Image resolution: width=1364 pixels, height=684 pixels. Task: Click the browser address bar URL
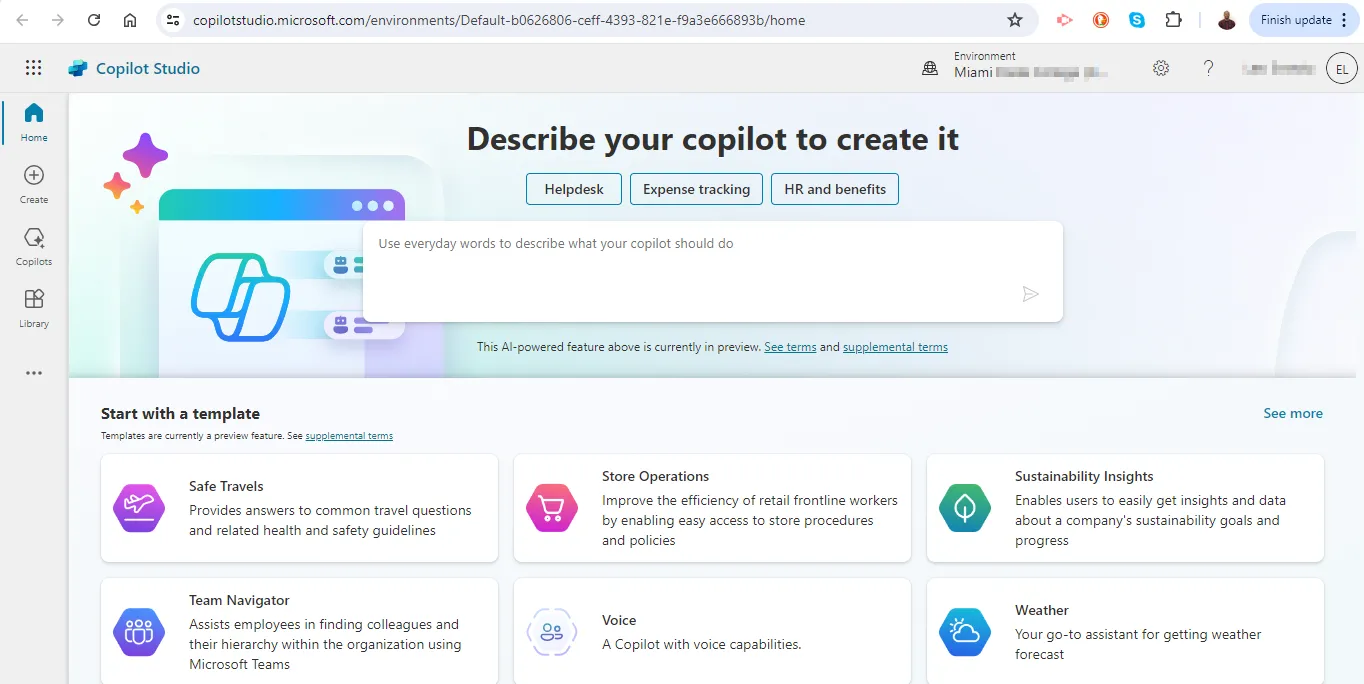point(499,20)
